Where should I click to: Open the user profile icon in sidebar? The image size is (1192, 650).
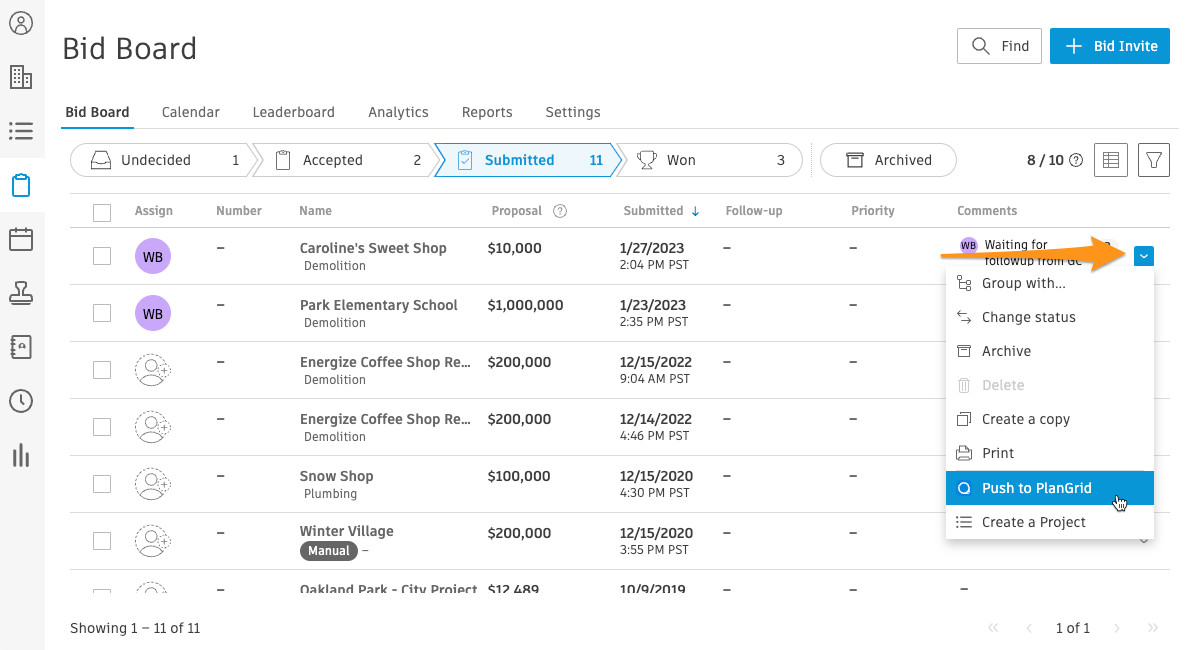21,23
